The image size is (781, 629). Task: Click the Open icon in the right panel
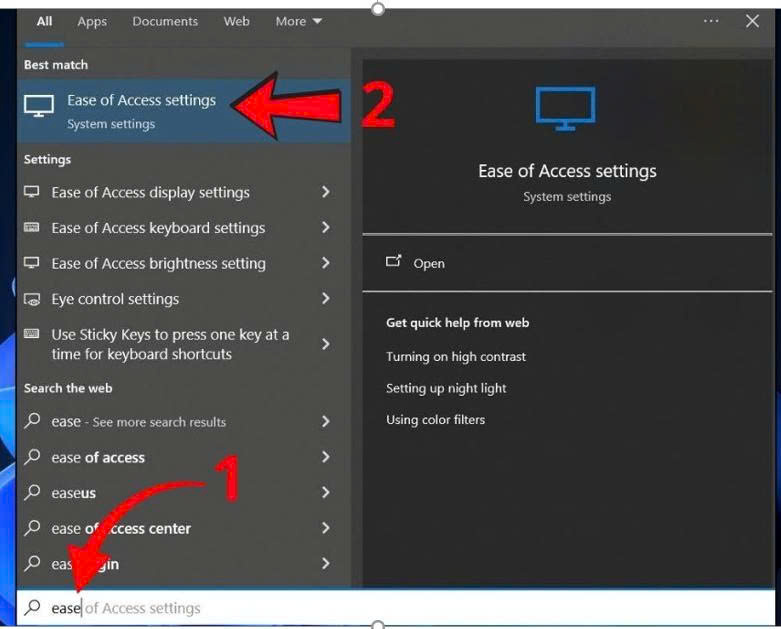[x=394, y=262]
